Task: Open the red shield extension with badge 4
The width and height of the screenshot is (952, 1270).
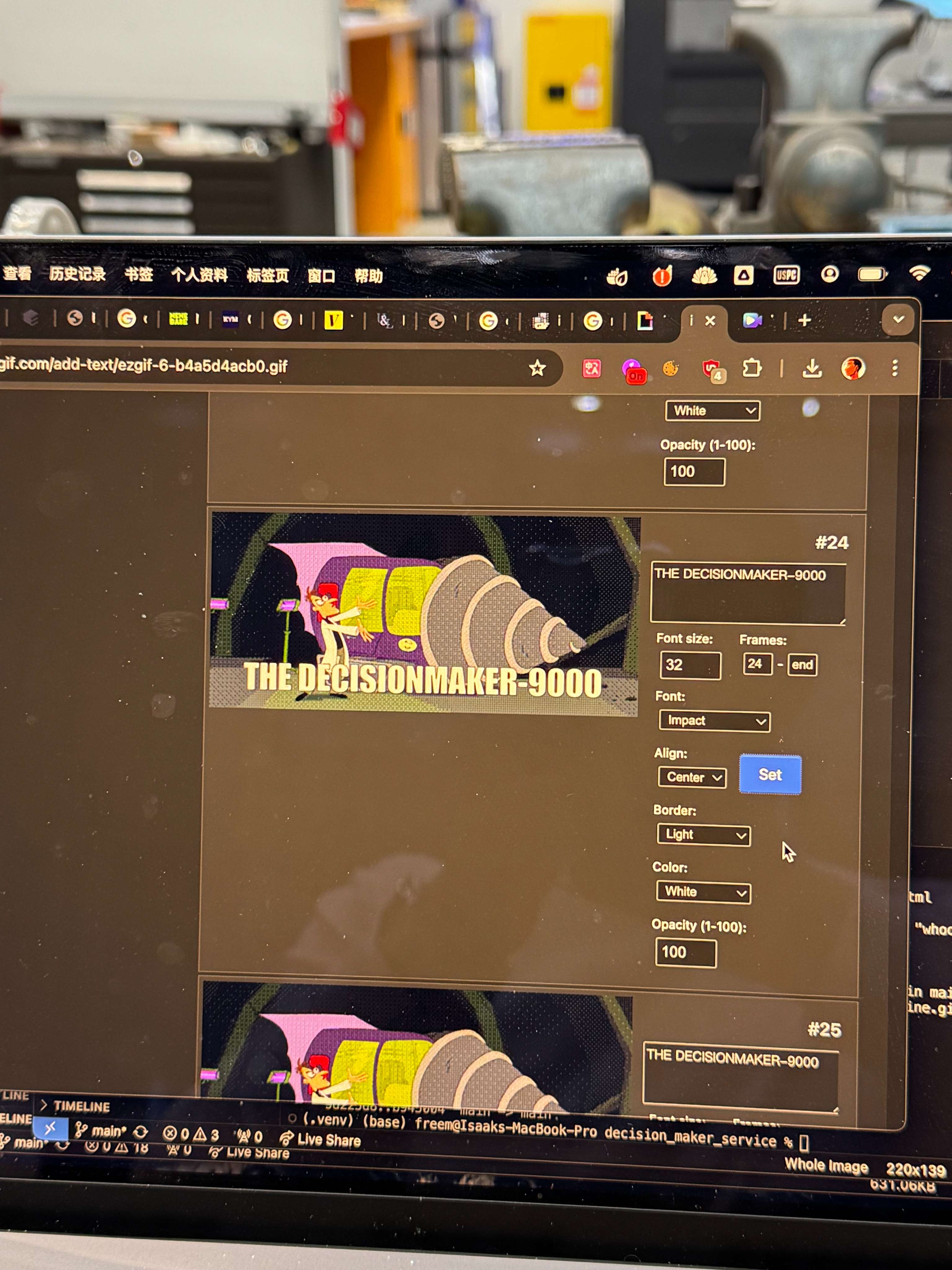Action: click(x=713, y=370)
